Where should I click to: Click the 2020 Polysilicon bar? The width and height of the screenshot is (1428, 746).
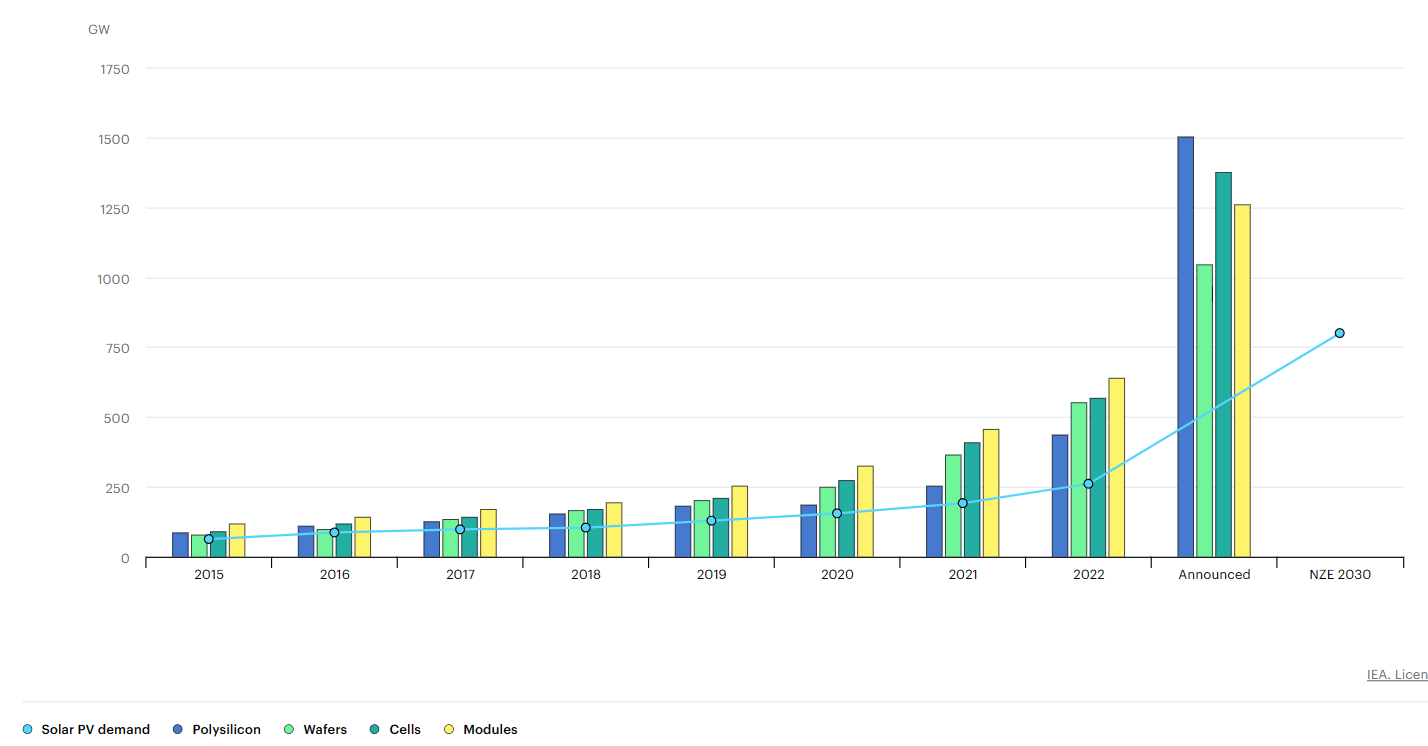(808, 531)
